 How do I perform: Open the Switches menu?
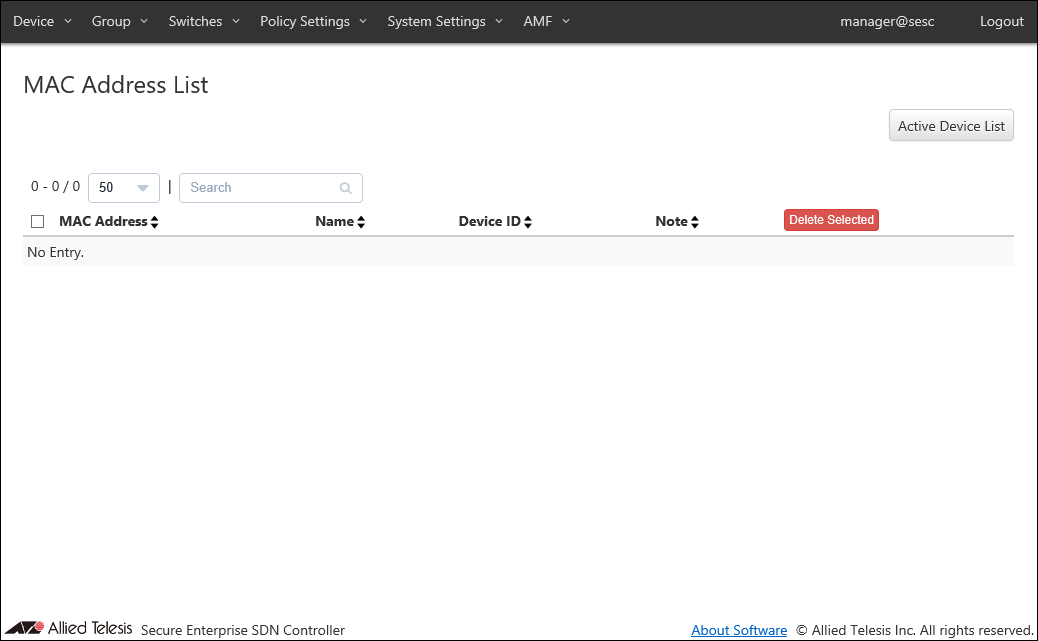tap(204, 21)
